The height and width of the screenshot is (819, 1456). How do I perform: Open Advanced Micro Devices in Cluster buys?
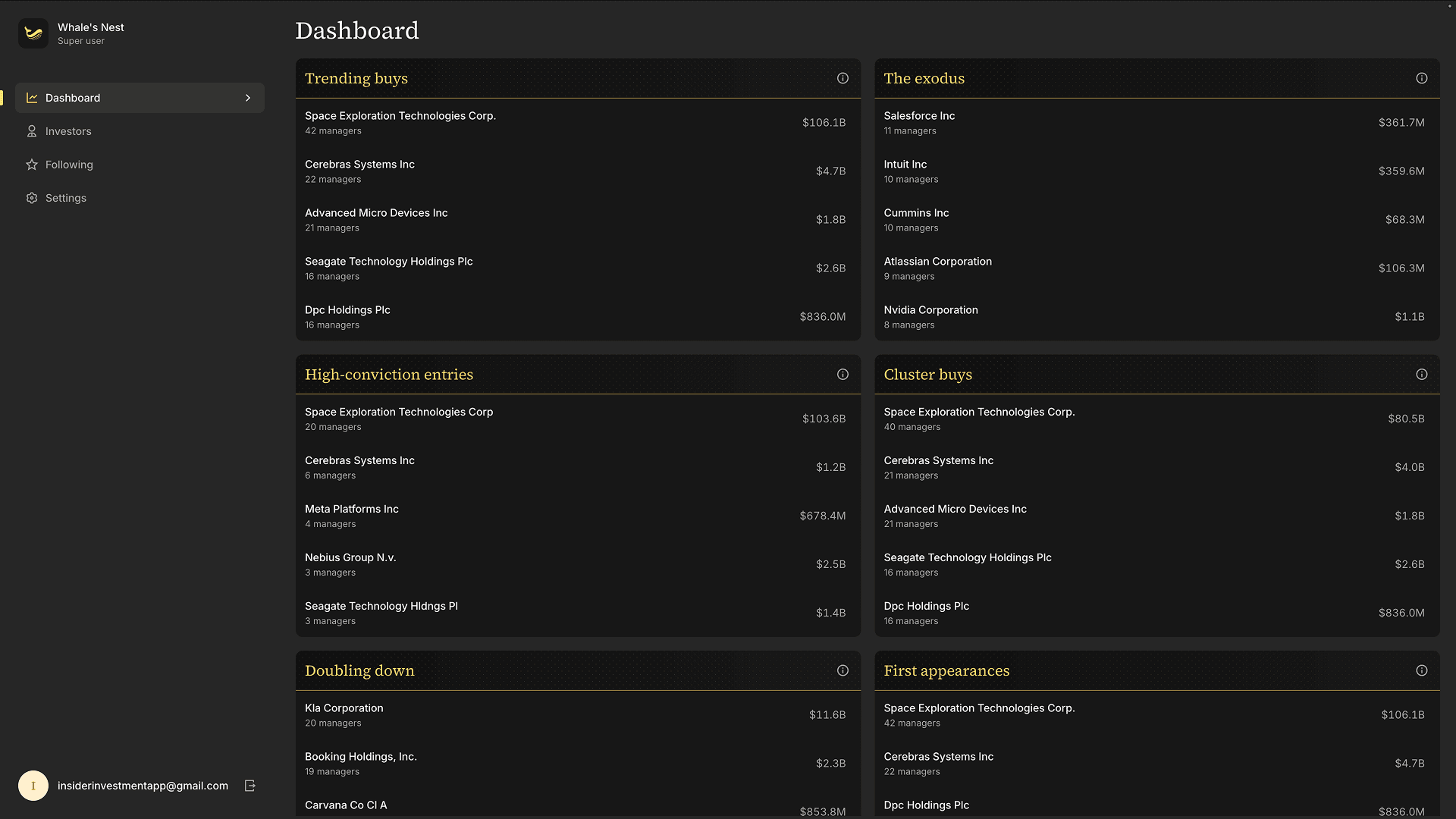(1157, 516)
